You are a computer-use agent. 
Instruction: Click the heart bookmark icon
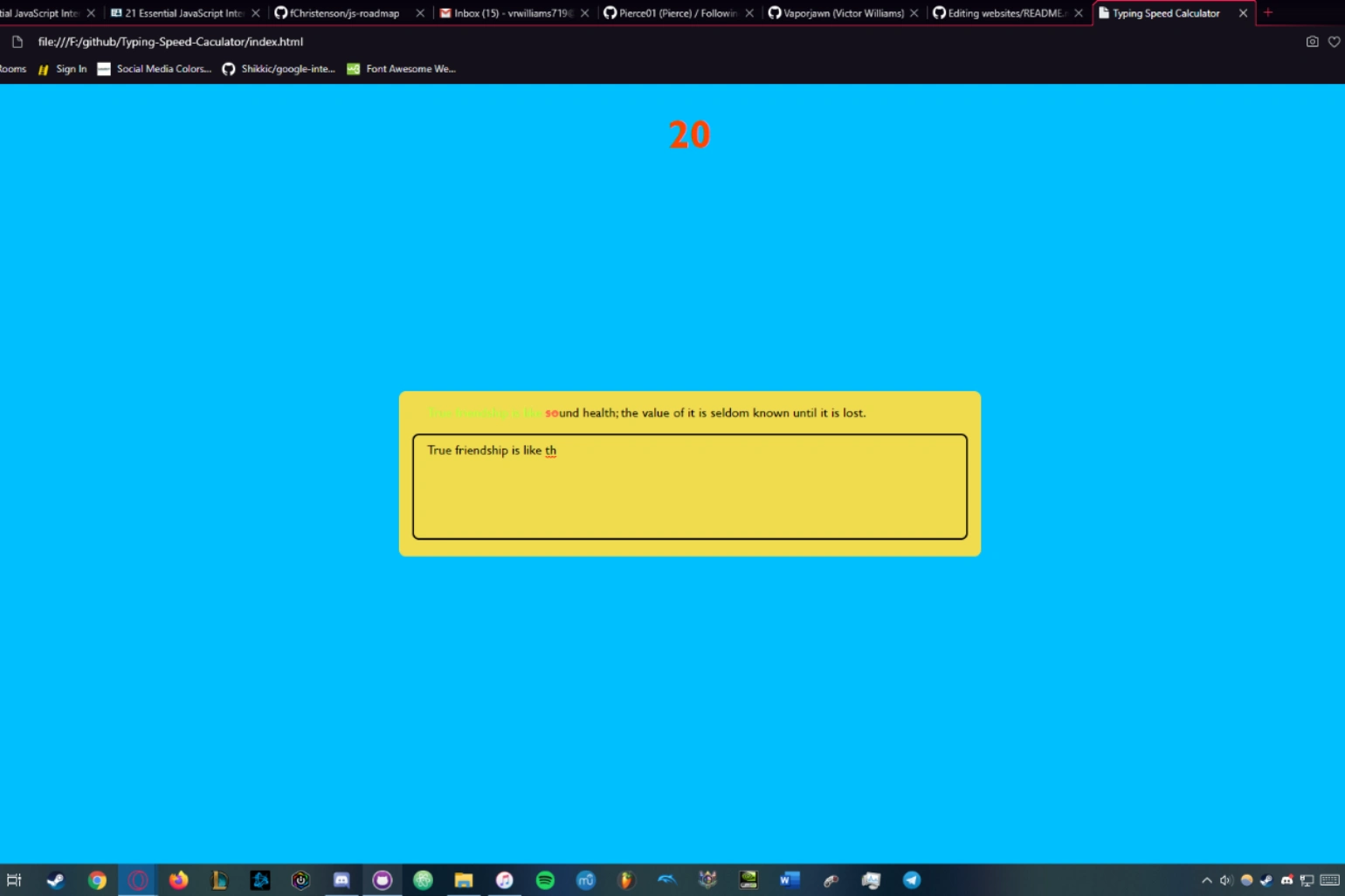[1334, 42]
